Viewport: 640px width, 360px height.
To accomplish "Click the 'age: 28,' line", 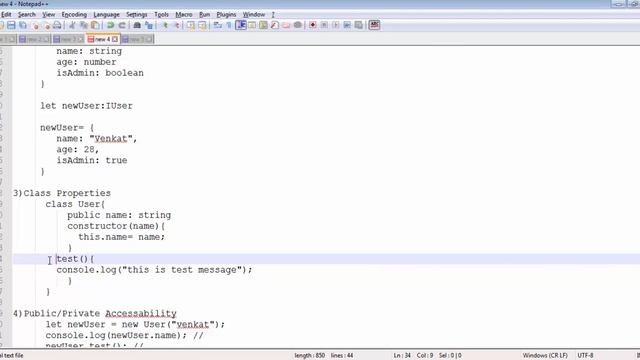I will tap(78, 149).
